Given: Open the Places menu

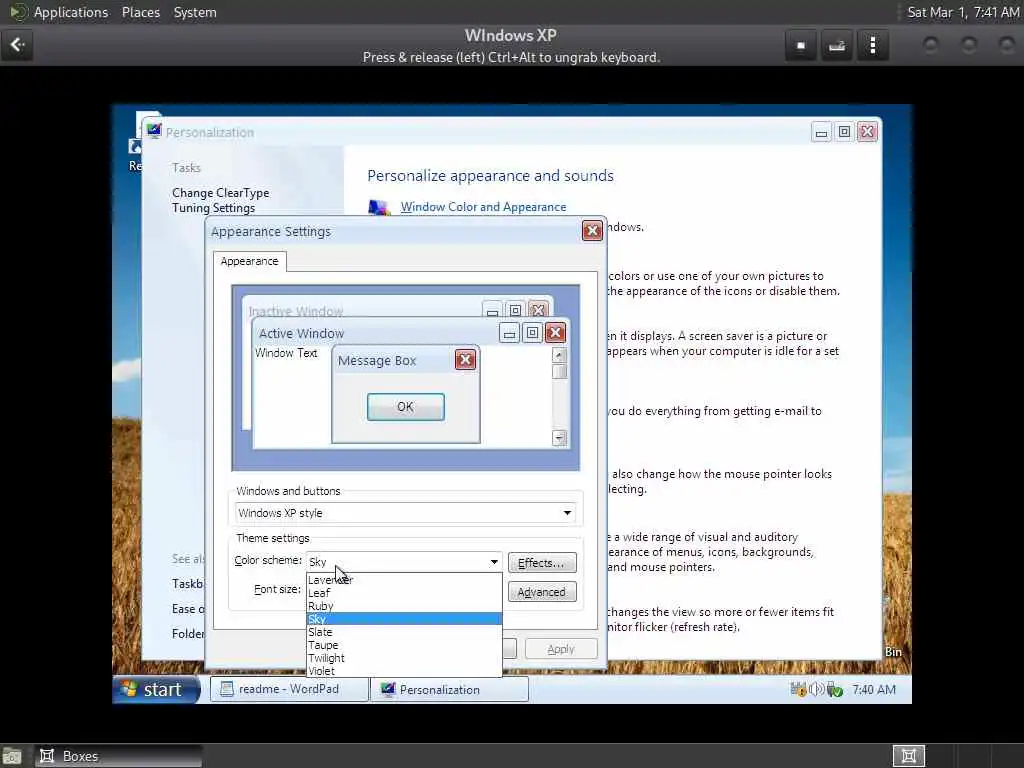Looking at the screenshot, I should coord(140,12).
